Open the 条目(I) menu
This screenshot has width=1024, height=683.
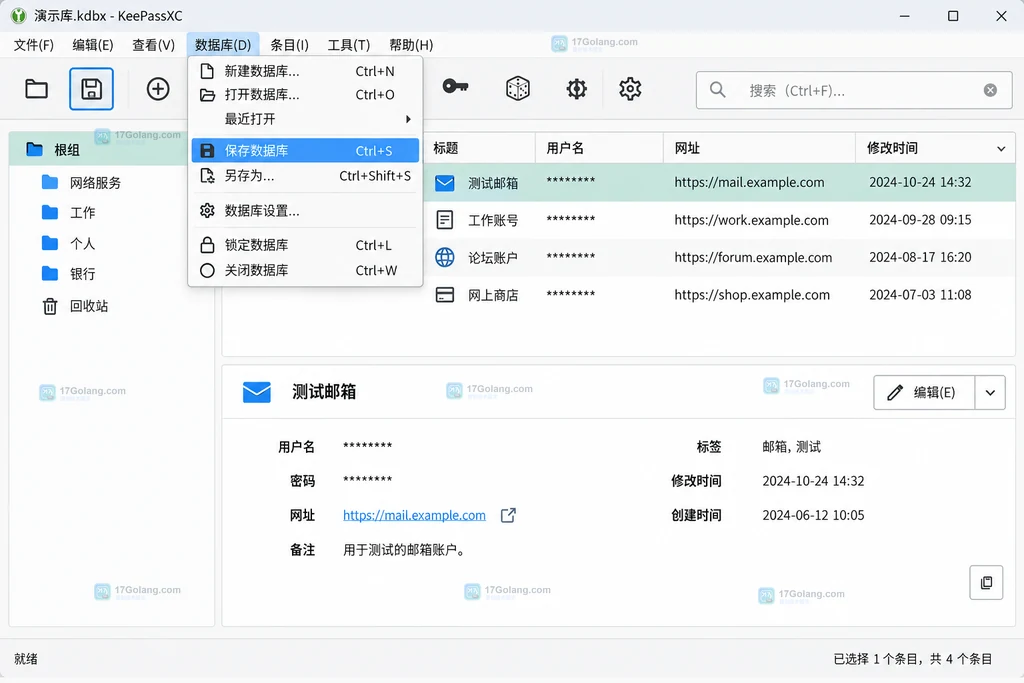[x=289, y=45]
